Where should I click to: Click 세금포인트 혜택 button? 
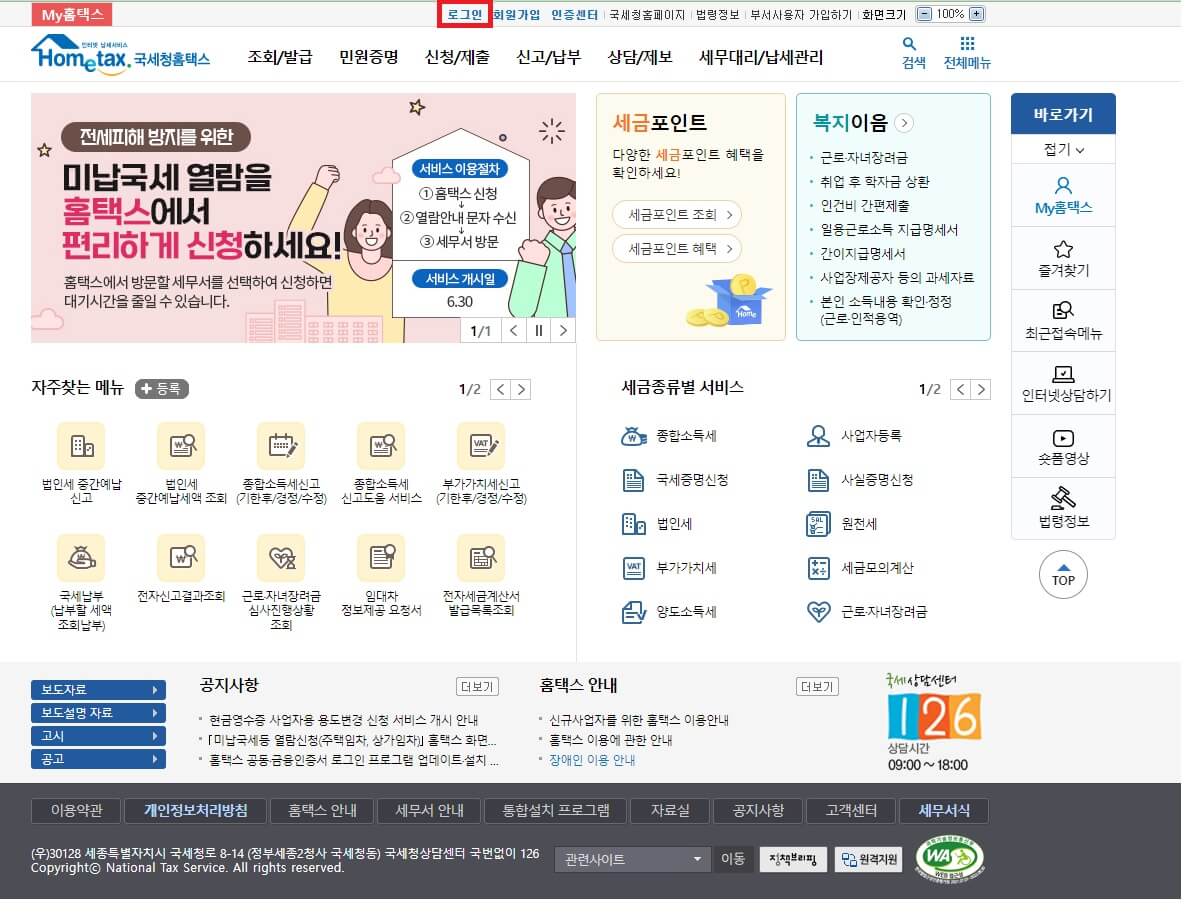[677, 249]
